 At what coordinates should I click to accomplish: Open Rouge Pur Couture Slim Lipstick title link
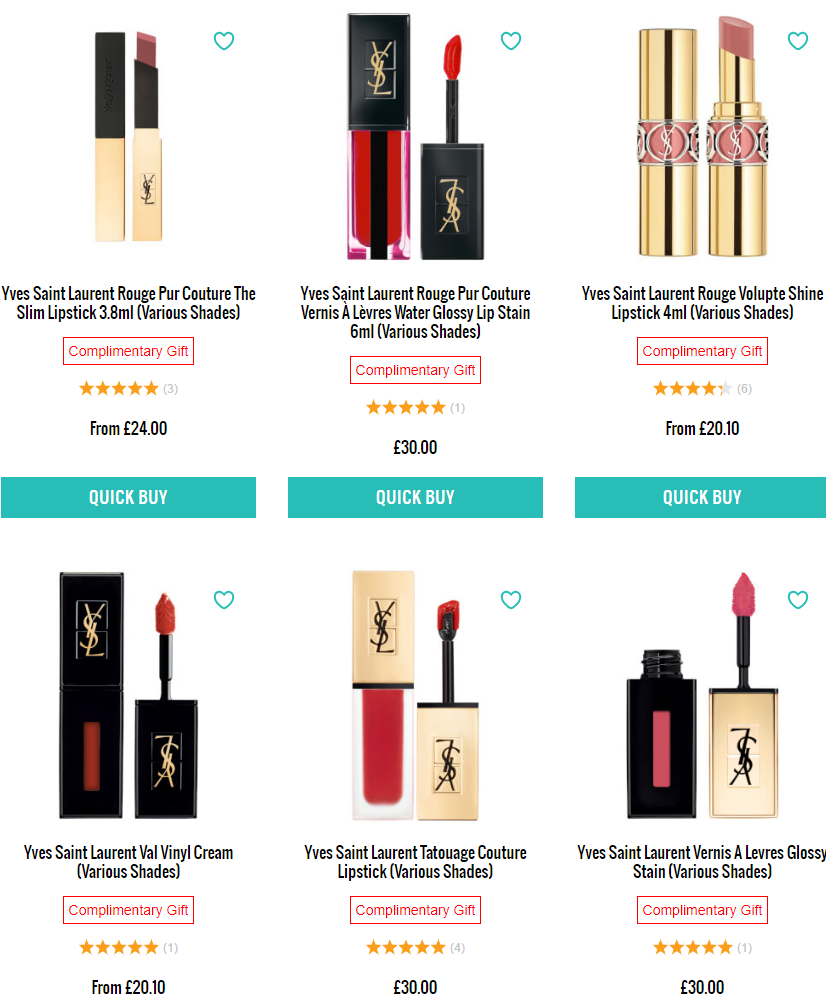(x=128, y=303)
